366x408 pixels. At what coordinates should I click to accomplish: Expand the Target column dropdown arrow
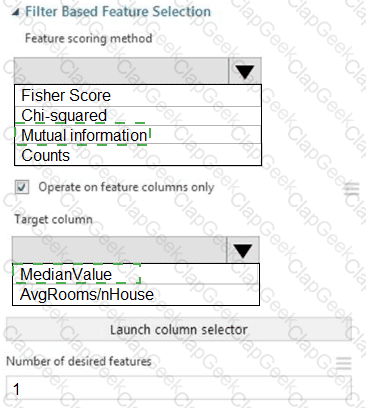tap(243, 250)
